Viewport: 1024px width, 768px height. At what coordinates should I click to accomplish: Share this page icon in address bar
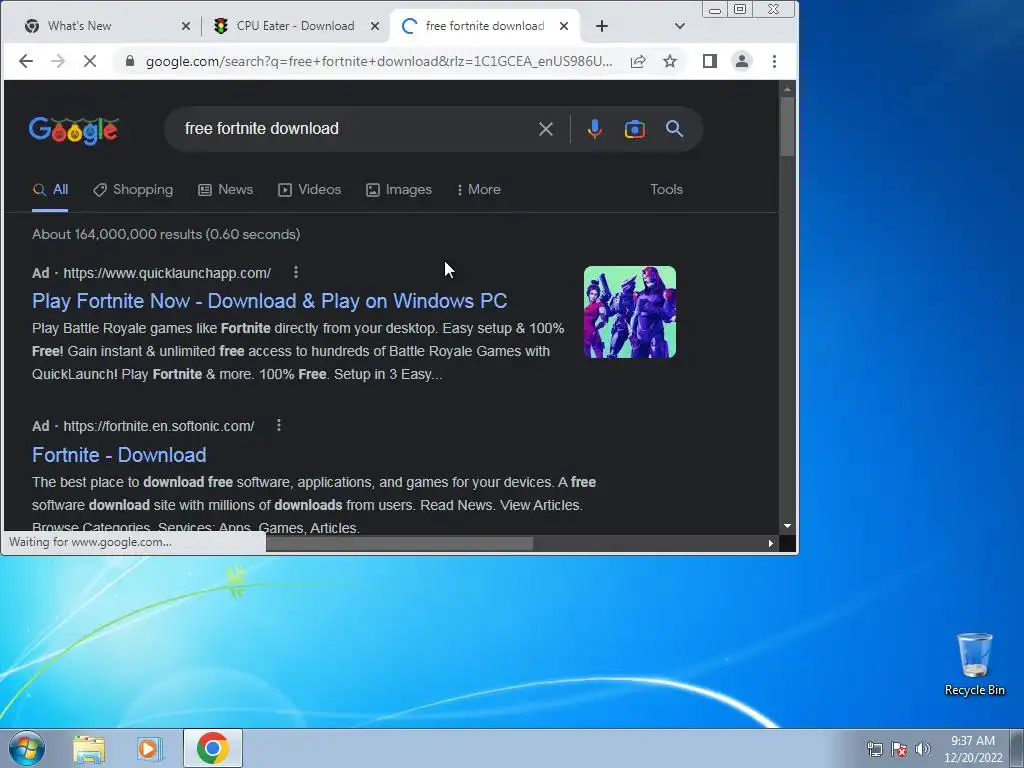[638, 61]
